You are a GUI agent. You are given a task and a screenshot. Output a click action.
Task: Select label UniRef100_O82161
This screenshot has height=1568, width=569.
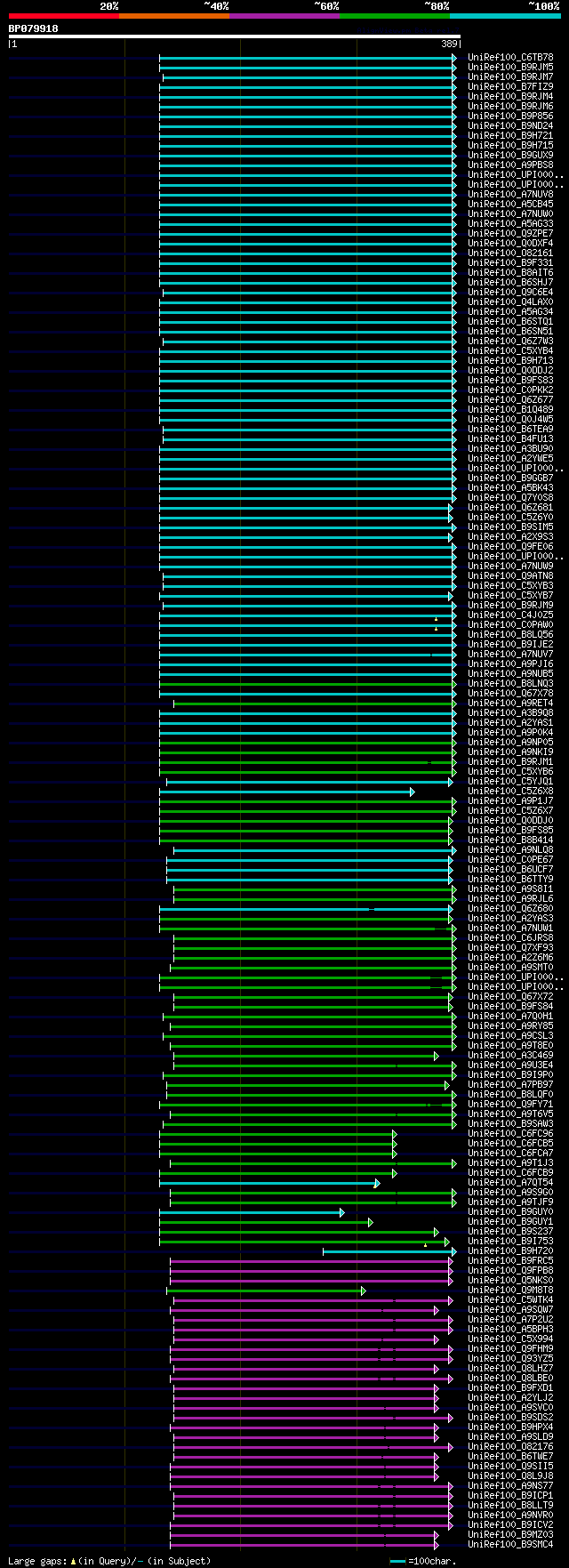510,253
